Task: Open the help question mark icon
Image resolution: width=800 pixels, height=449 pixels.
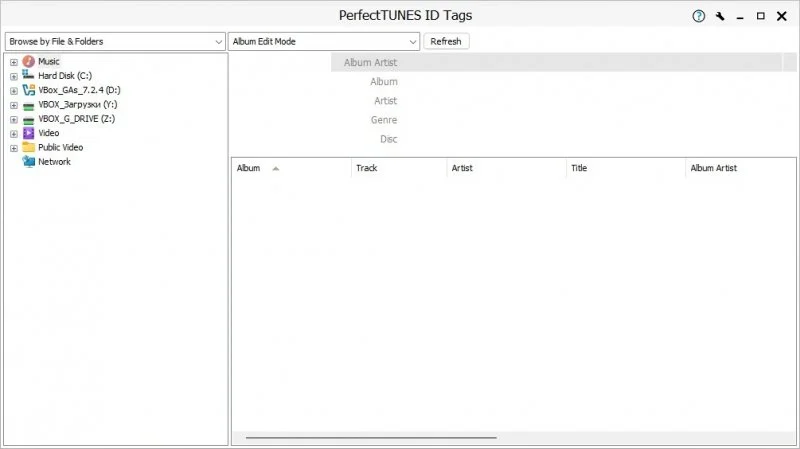Action: [698, 16]
